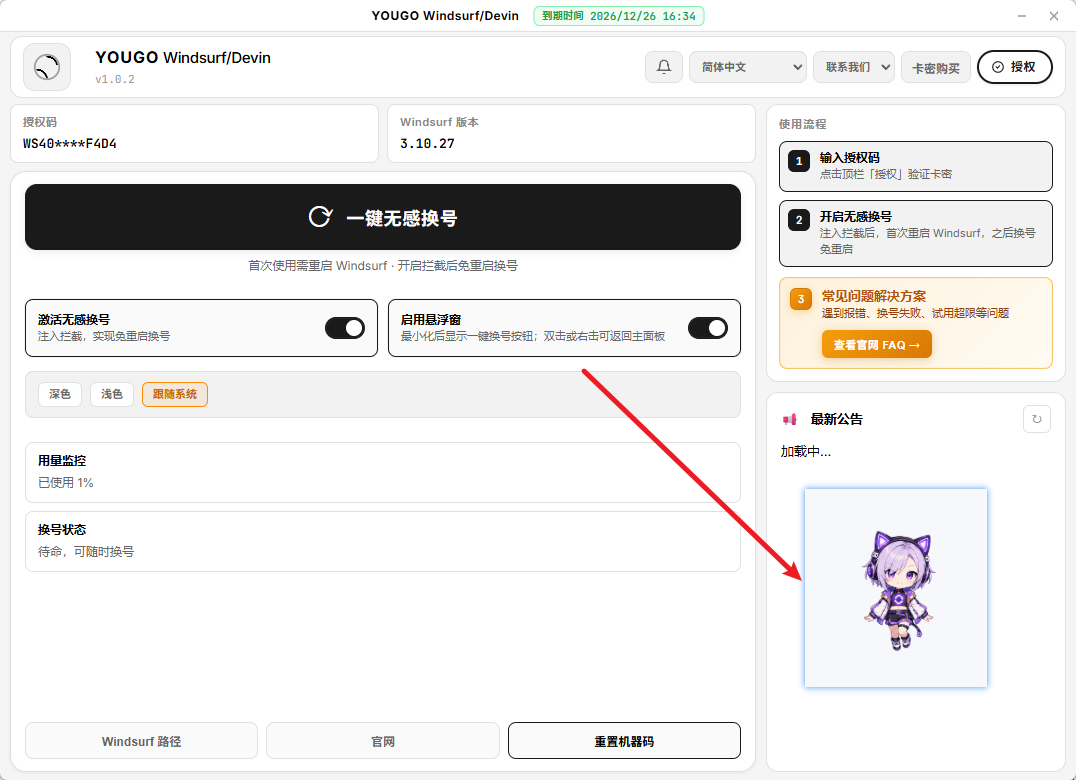Click the YOUGO app logo icon

47,67
